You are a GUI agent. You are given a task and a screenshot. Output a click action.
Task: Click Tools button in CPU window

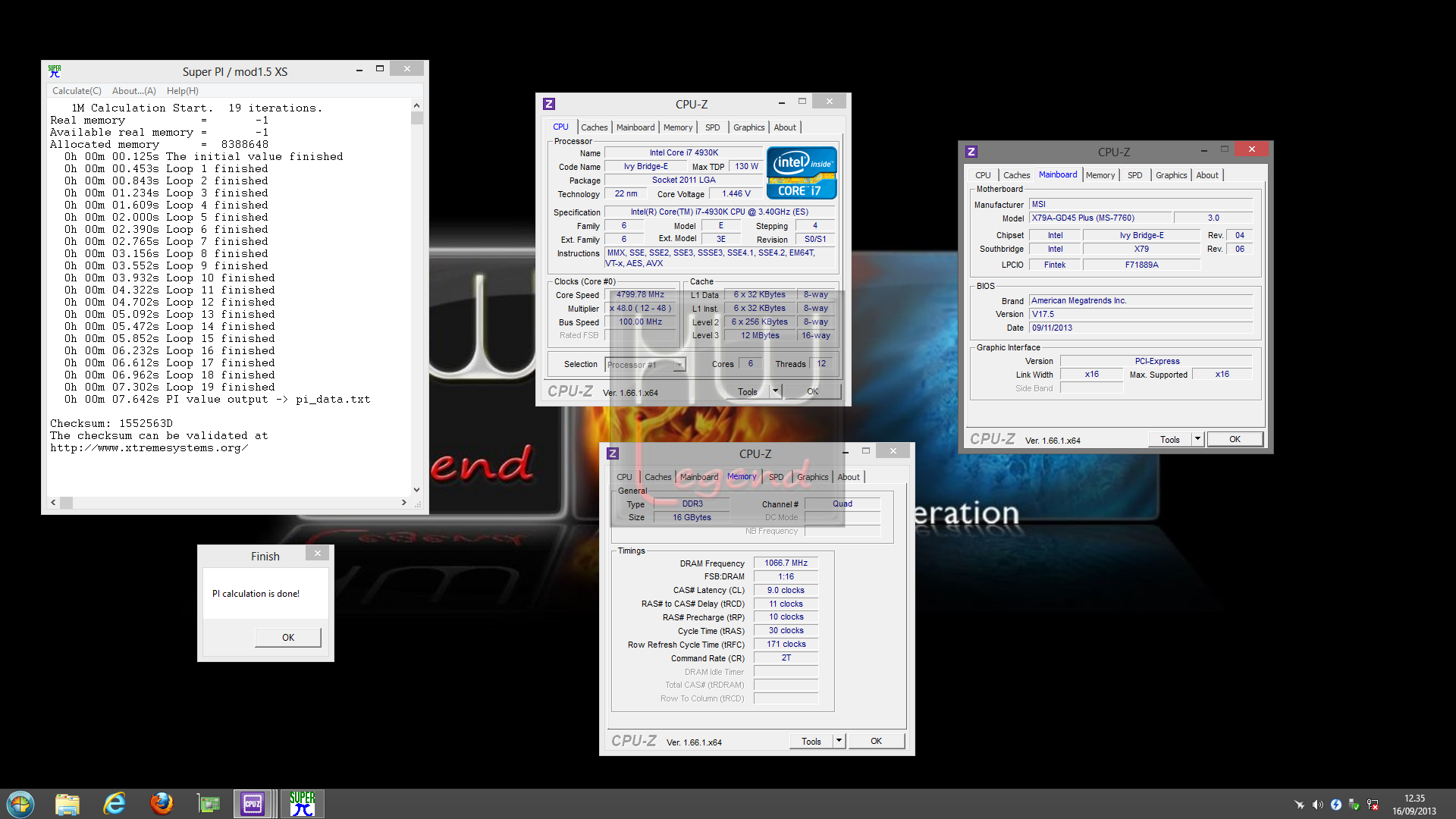click(x=748, y=392)
